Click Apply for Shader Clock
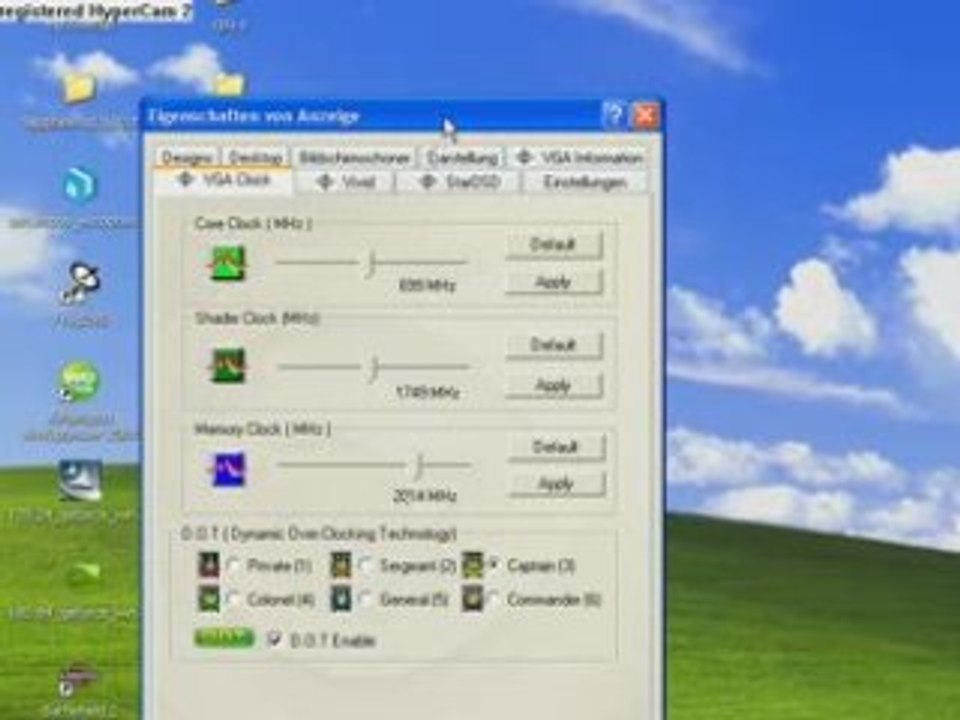The image size is (960, 720). click(x=553, y=385)
